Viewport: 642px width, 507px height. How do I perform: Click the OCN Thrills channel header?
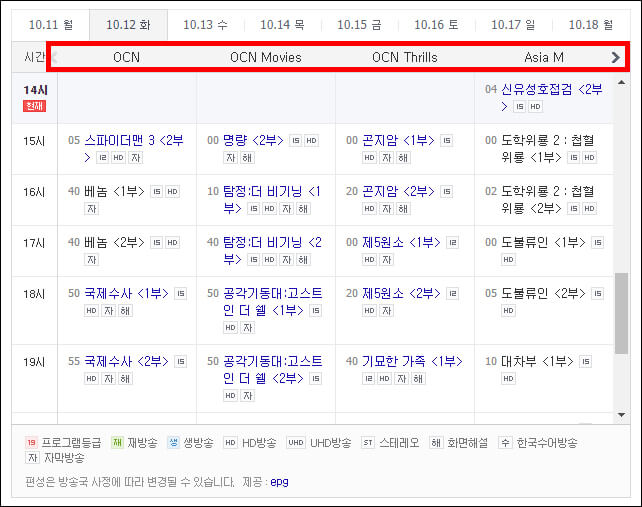pos(405,57)
